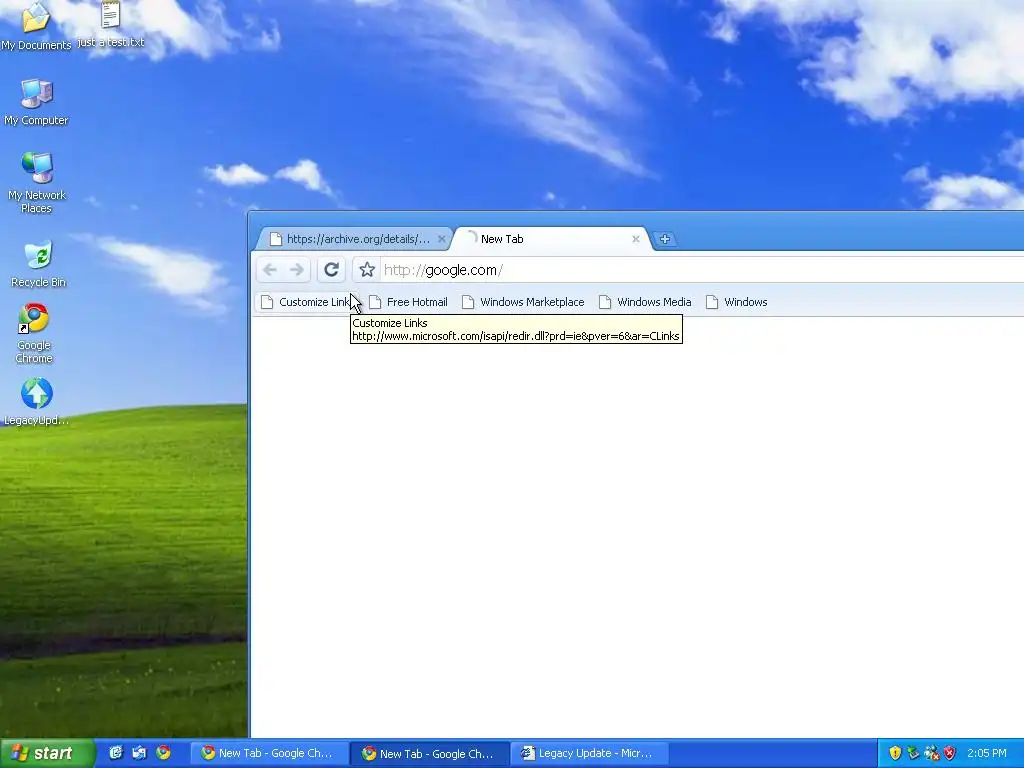Click the yellow security shield tray icon
This screenshot has height=768, width=1024.
pyautogui.click(x=895, y=753)
